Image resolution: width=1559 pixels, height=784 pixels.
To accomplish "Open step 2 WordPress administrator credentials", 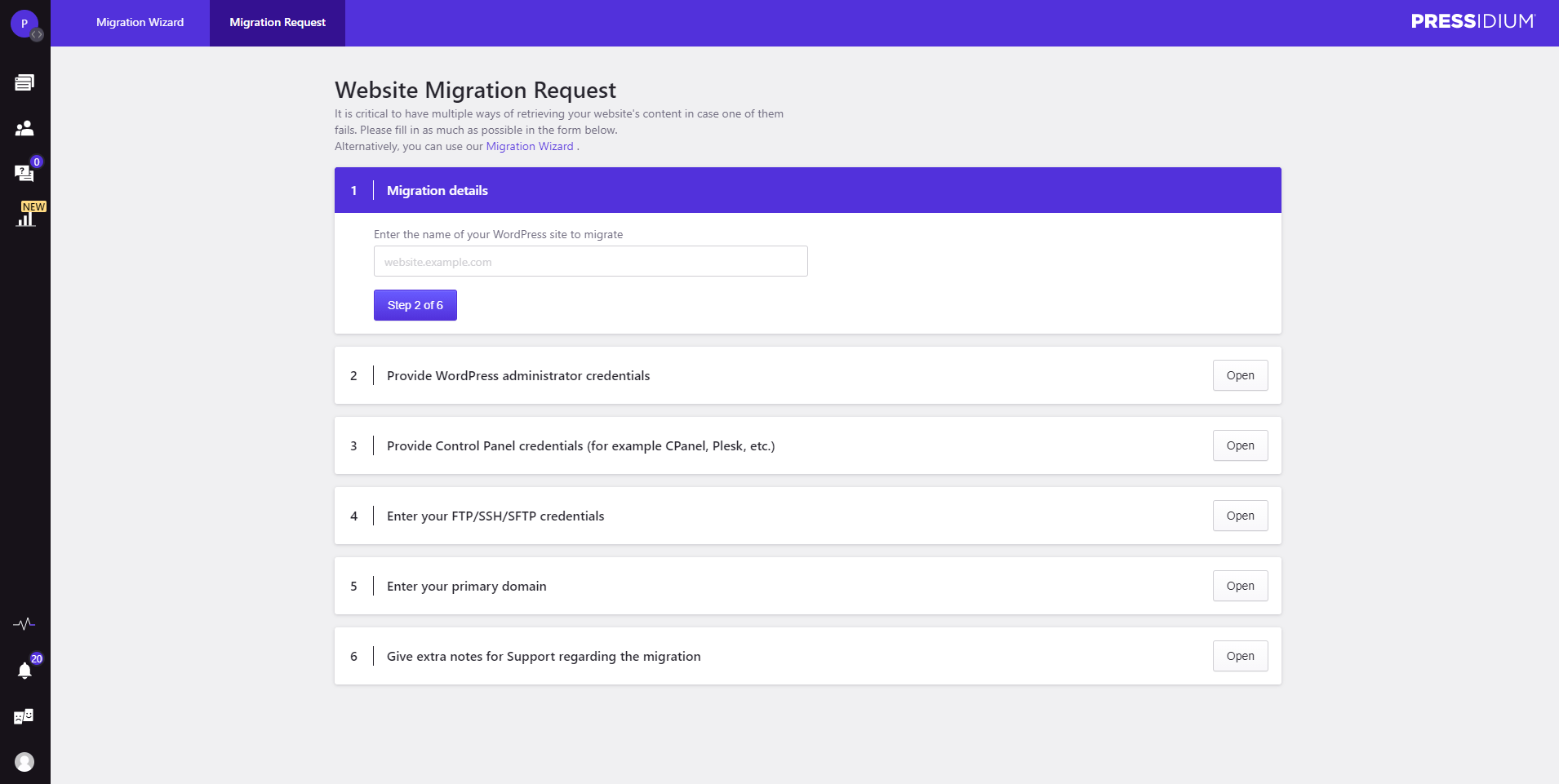I will click(x=1239, y=375).
